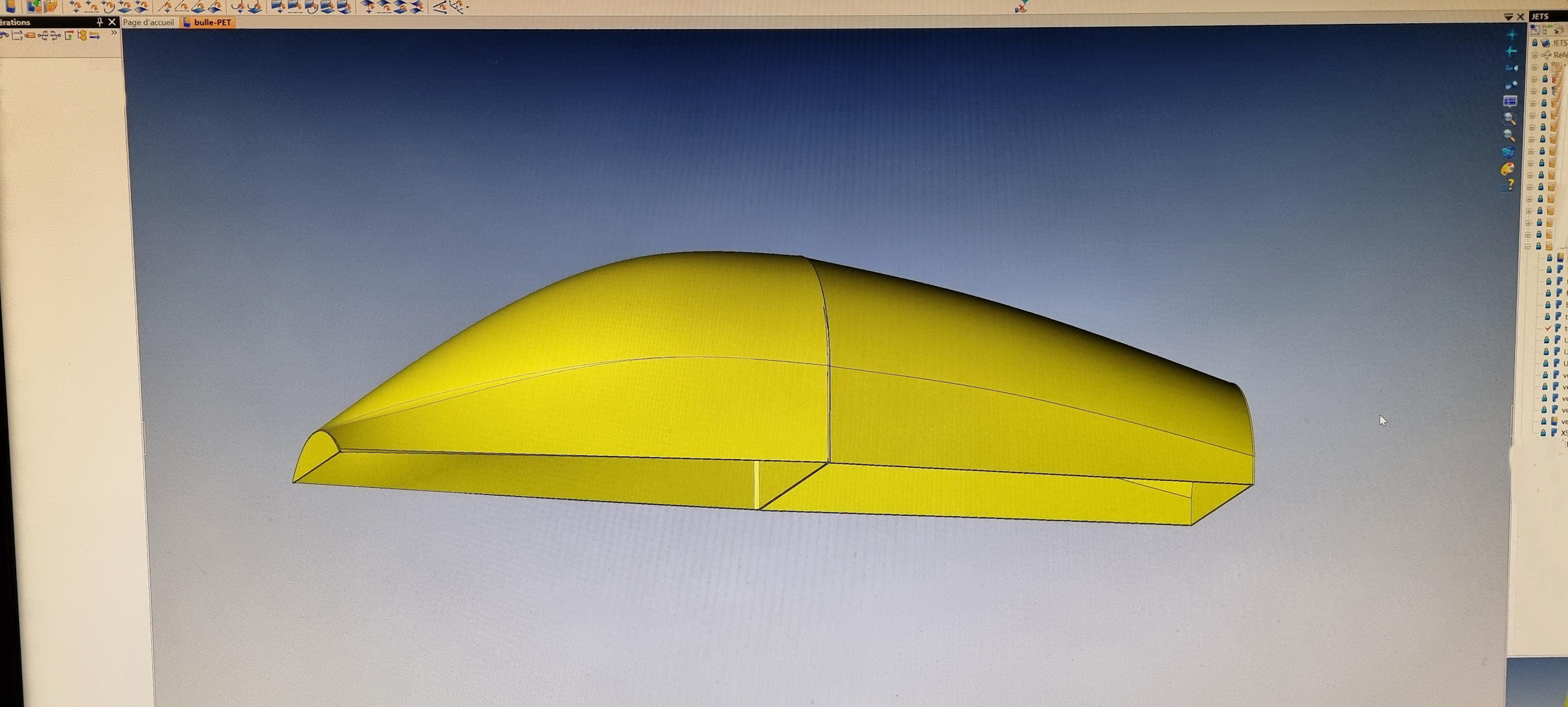Expand the Réfé node in project tree
The height and width of the screenshot is (707, 1568).
[1534, 55]
